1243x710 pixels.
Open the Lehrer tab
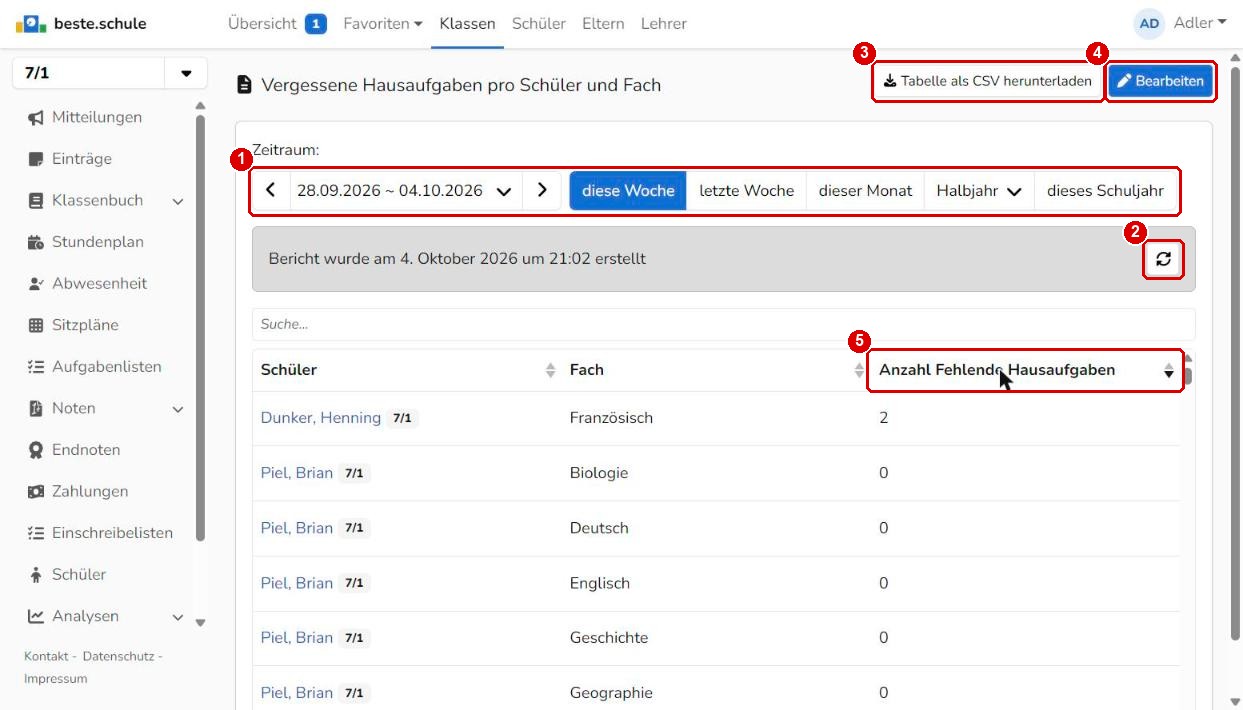664,23
